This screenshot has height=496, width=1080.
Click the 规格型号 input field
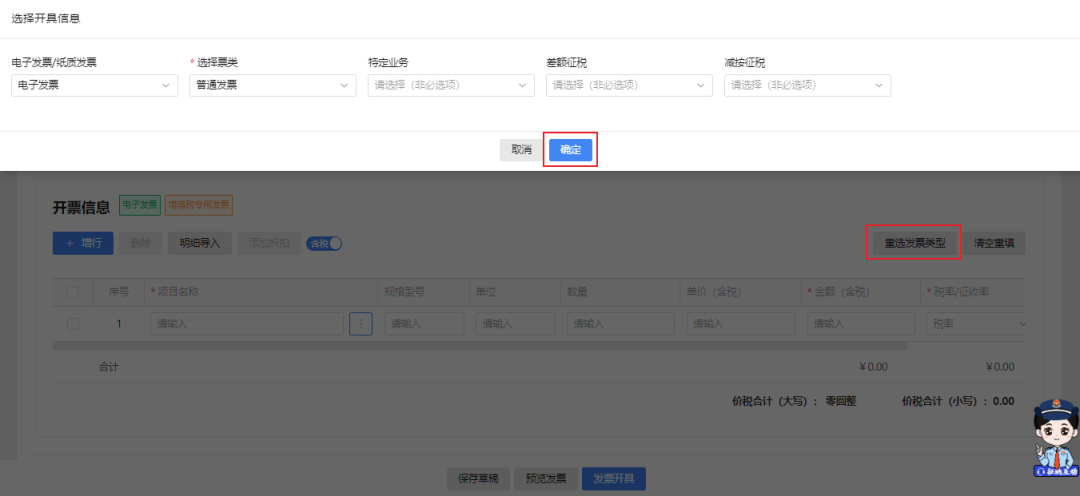tap(424, 324)
